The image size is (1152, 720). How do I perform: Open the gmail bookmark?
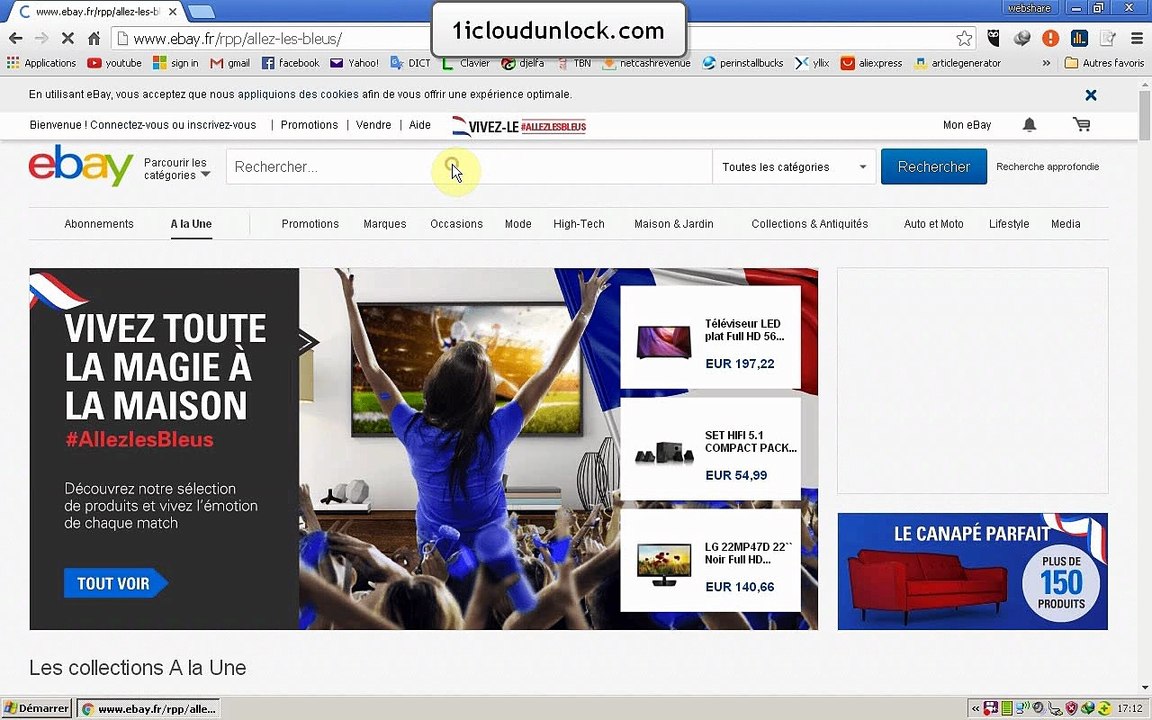[x=230, y=63]
